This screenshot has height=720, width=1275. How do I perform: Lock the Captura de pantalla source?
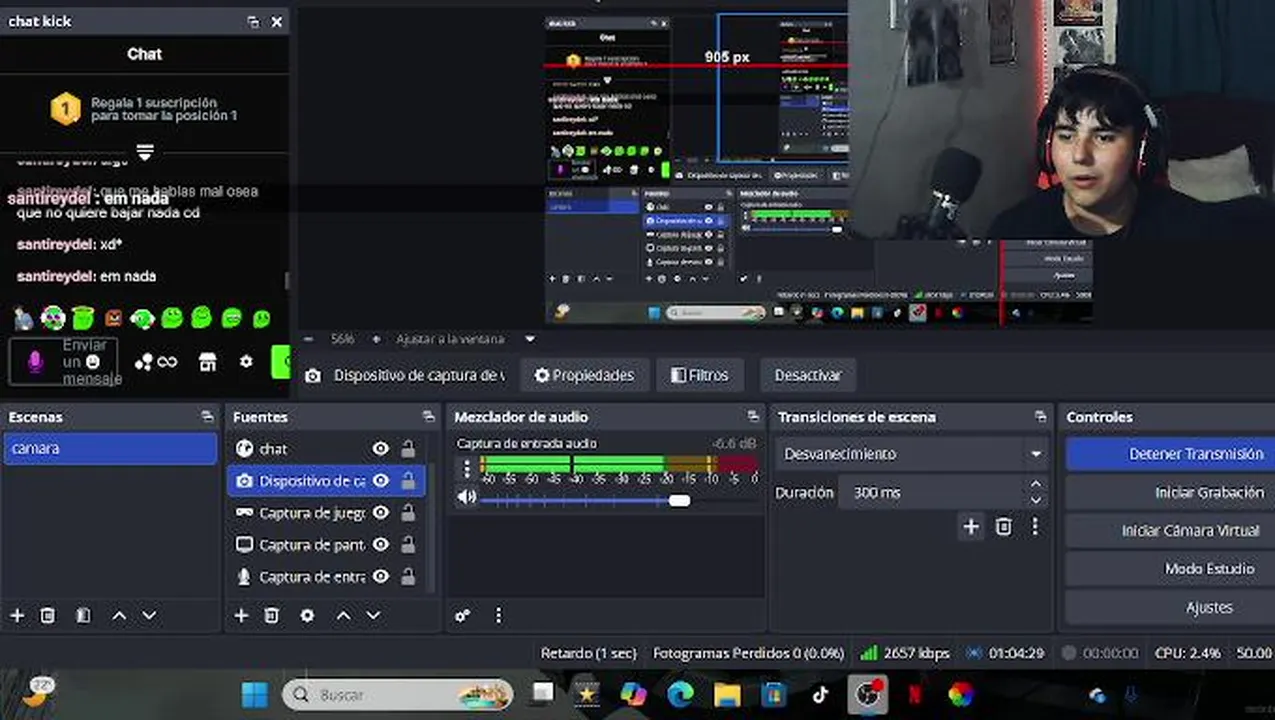(408, 545)
